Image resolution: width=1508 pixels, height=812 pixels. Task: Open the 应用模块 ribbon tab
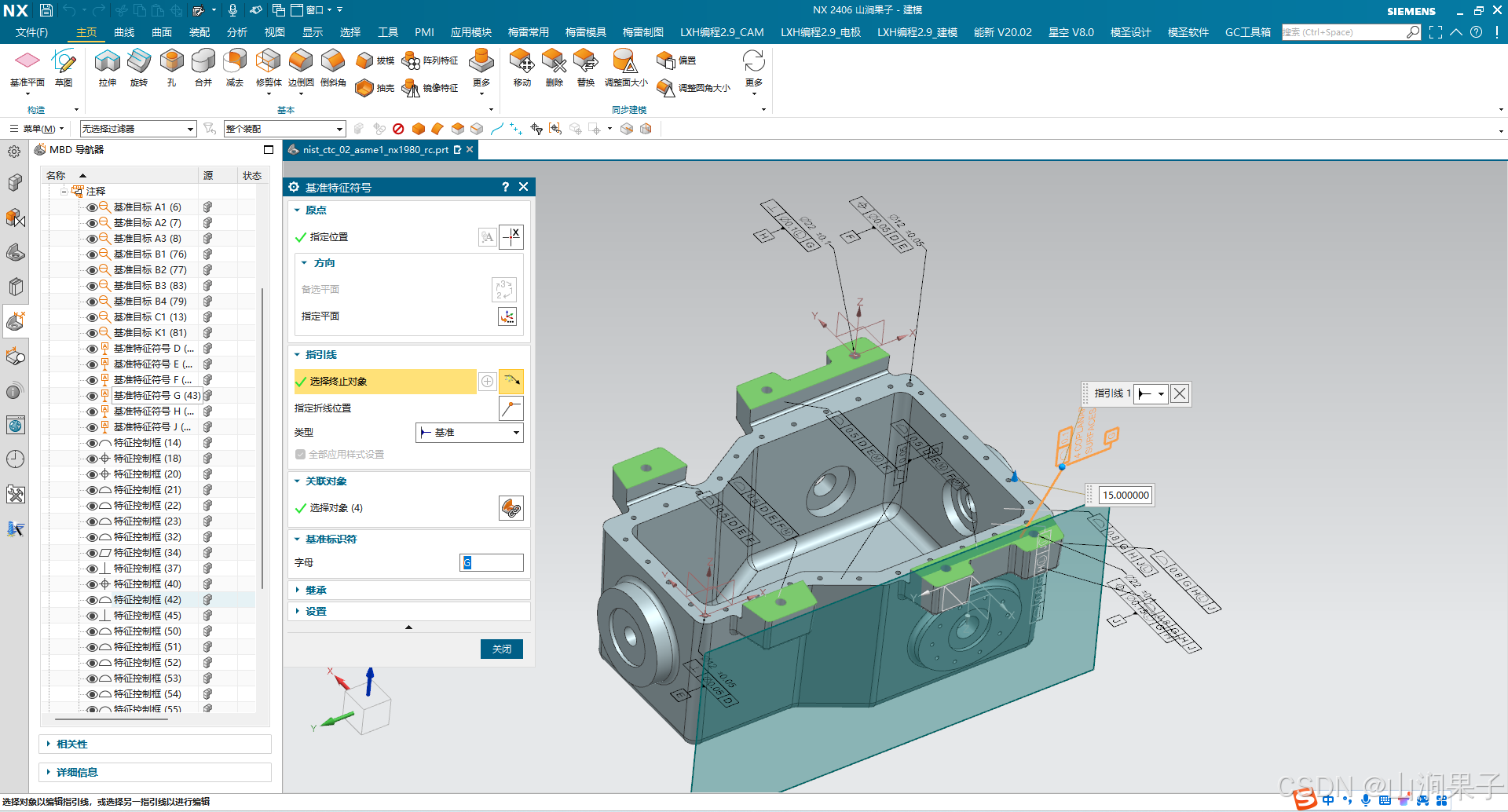471,32
